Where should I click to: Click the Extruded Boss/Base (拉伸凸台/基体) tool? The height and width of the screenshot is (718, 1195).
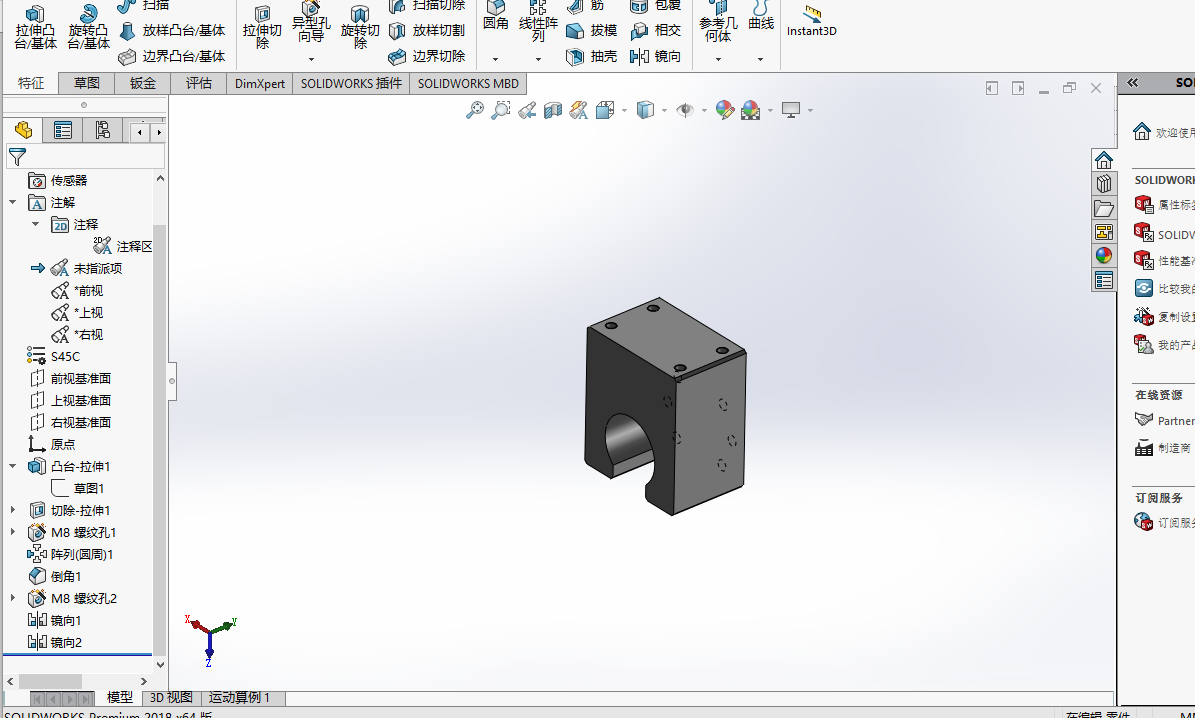(x=36, y=27)
